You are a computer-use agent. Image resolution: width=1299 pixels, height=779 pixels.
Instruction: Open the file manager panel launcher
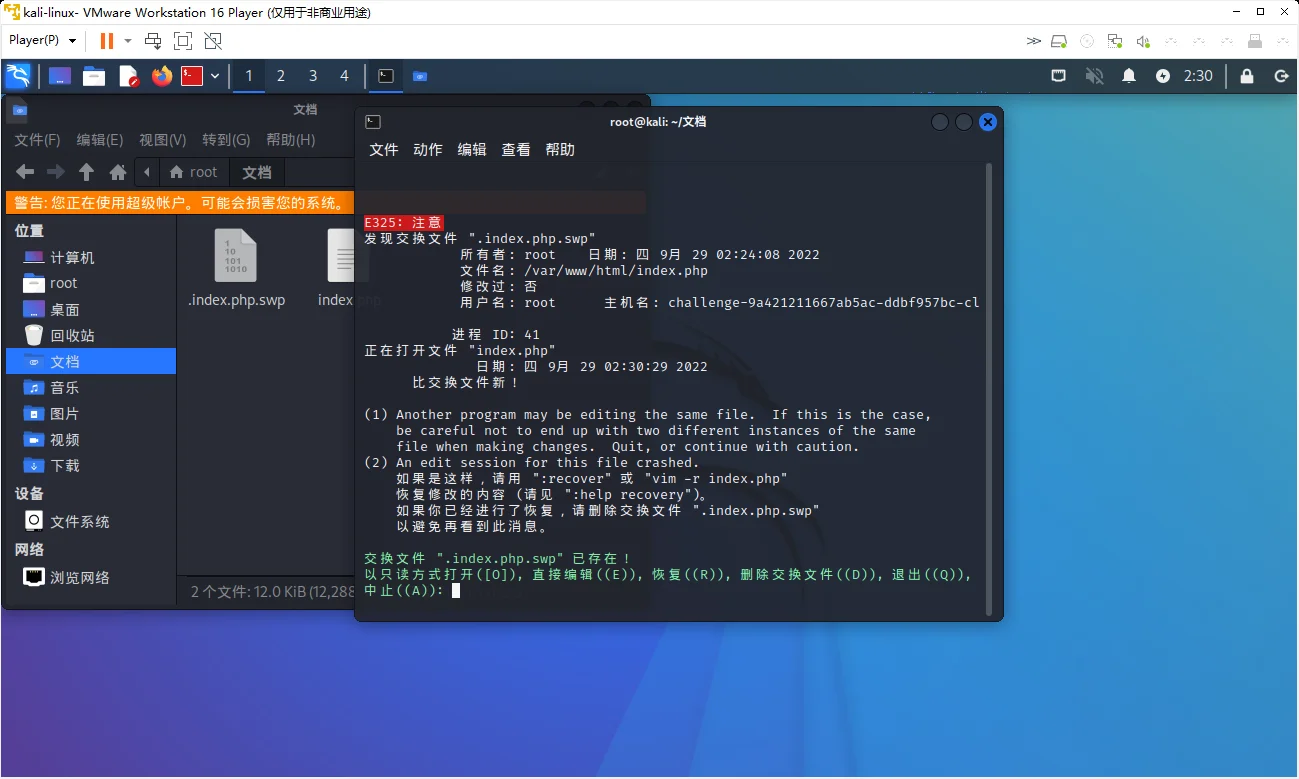coord(94,76)
